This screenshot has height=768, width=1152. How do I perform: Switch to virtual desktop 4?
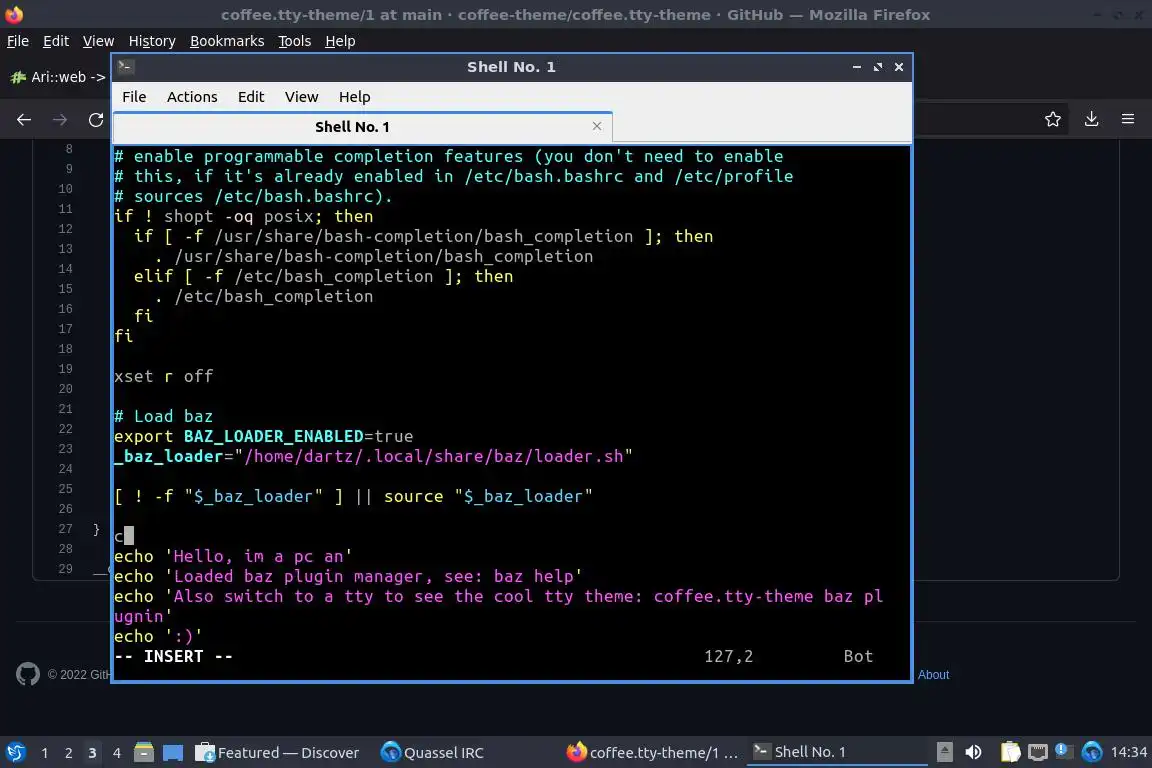(116, 753)
